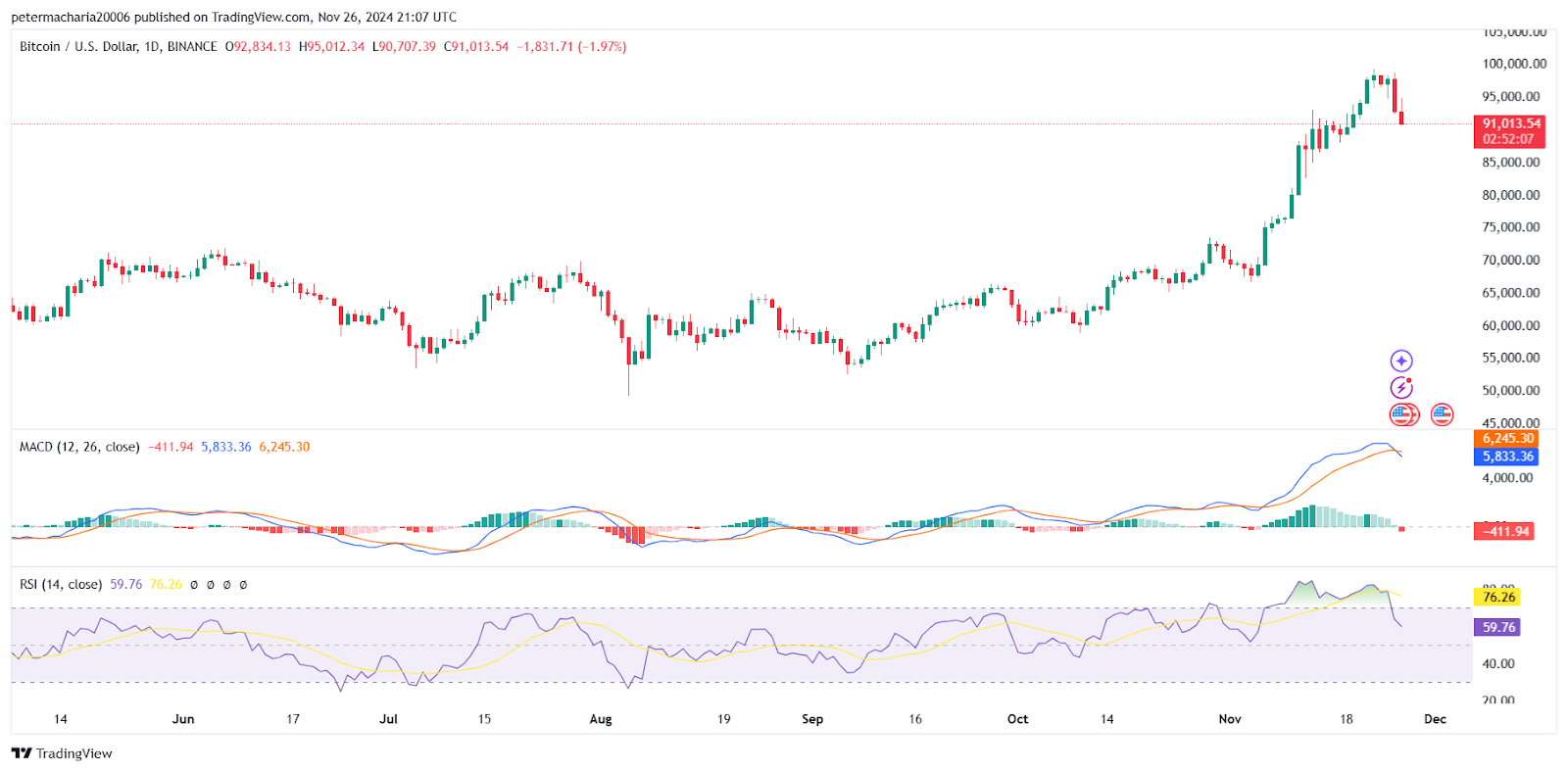The width and height of the screenshot is (1568, 772).
Task: Click the 80,000.00 price axis label
Action: tap(1511, 195)
